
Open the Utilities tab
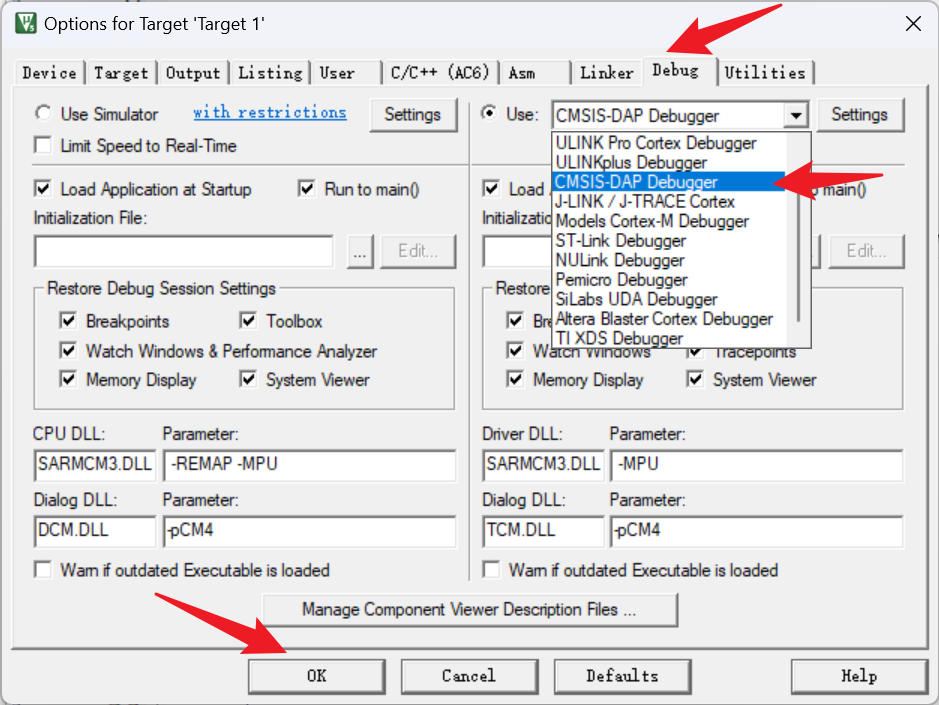click(x=765, y=73)
